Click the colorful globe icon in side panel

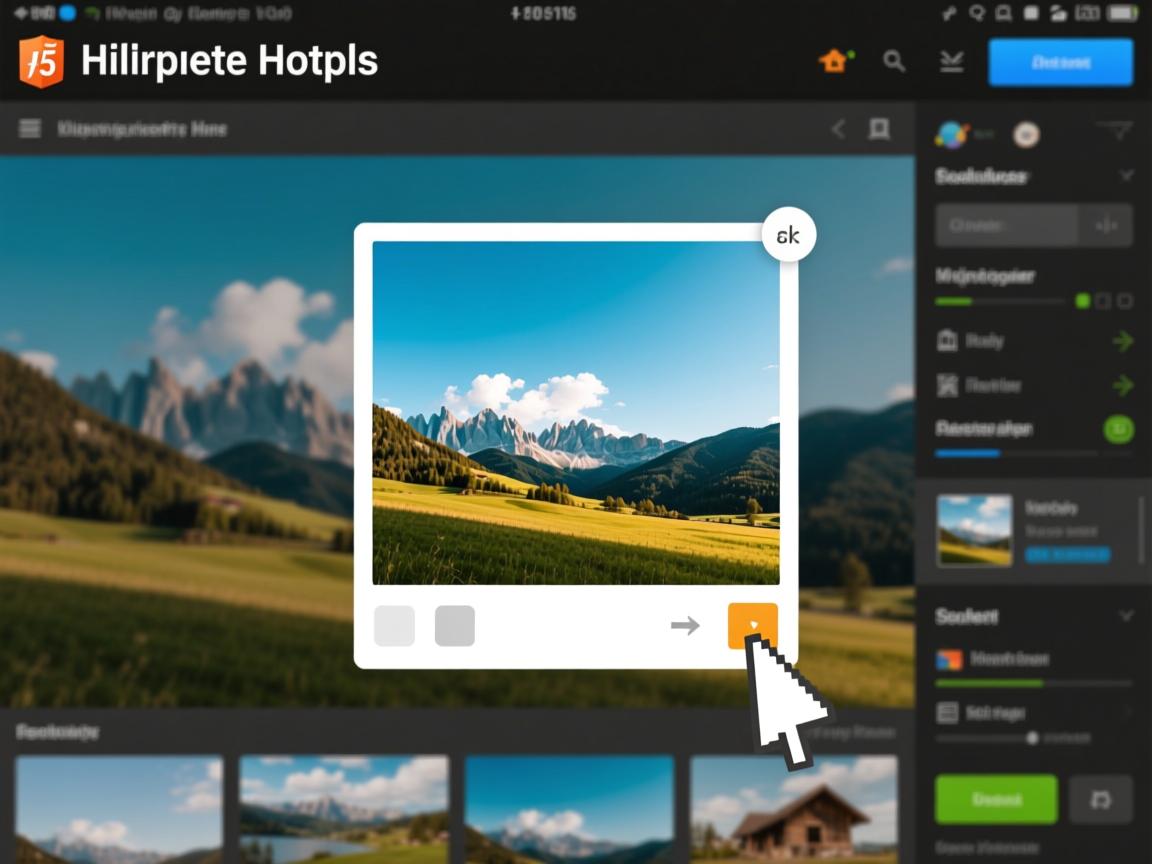950,134
